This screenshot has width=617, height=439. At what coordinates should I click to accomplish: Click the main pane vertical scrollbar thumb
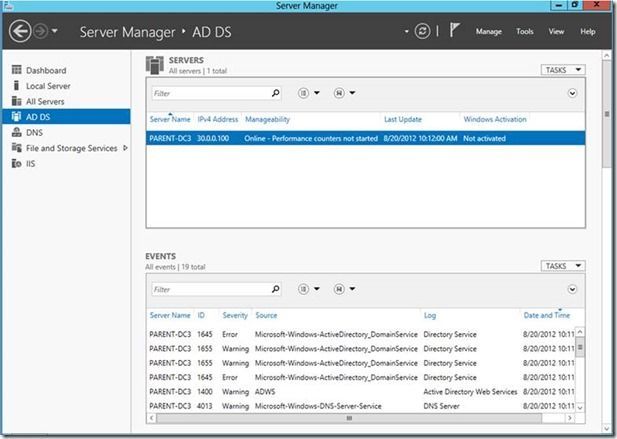coord(607,114)
